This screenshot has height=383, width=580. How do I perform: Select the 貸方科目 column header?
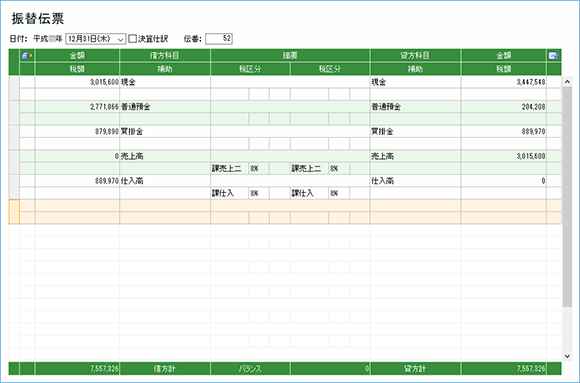[415, 56]
